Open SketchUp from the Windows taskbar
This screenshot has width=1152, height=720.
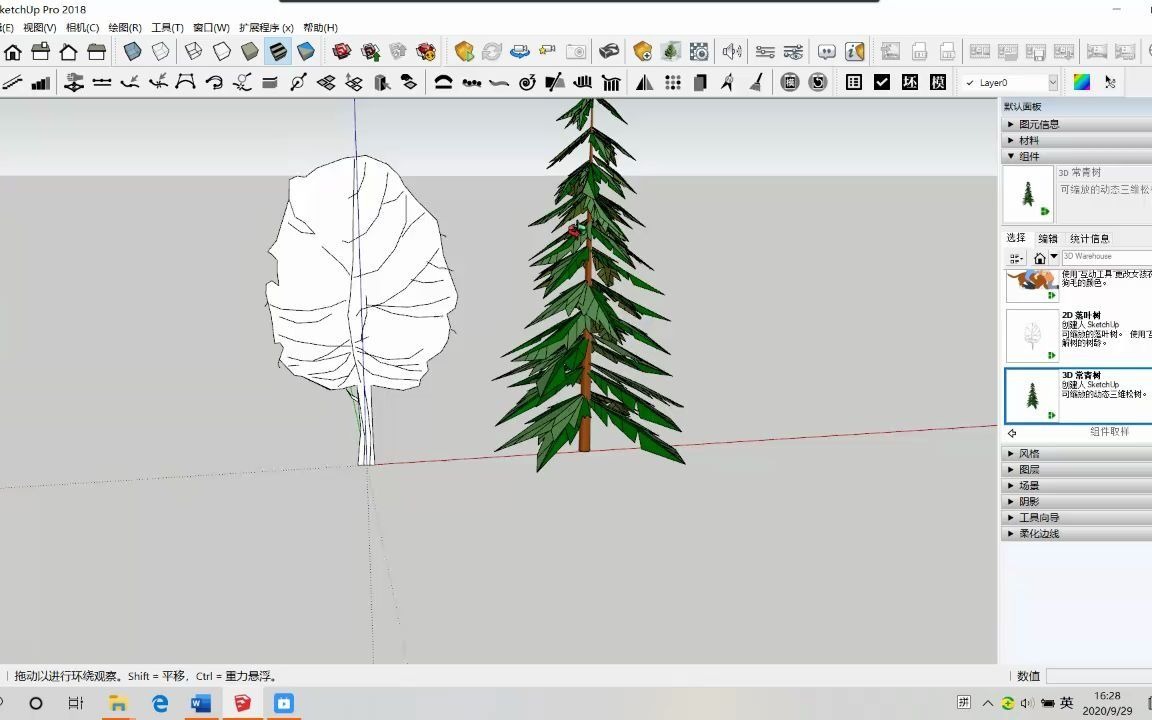tap(242, 704)
